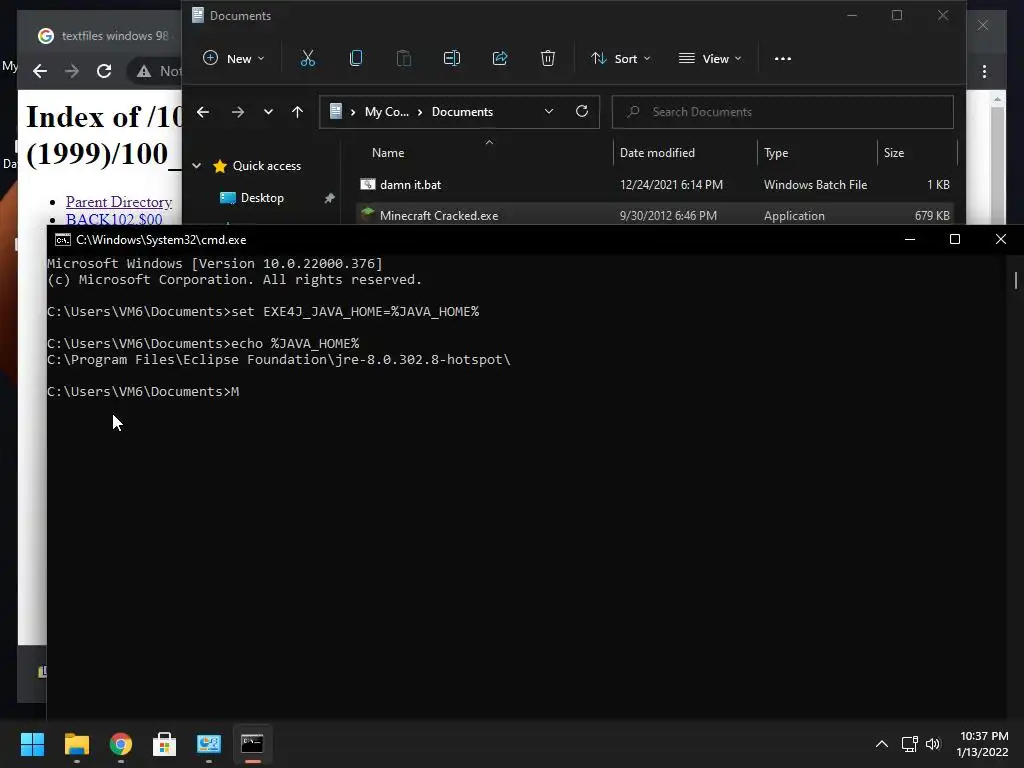Click the volume speaker icon in tray
The image size is (1024, 768).
click(x=933, y=744)
